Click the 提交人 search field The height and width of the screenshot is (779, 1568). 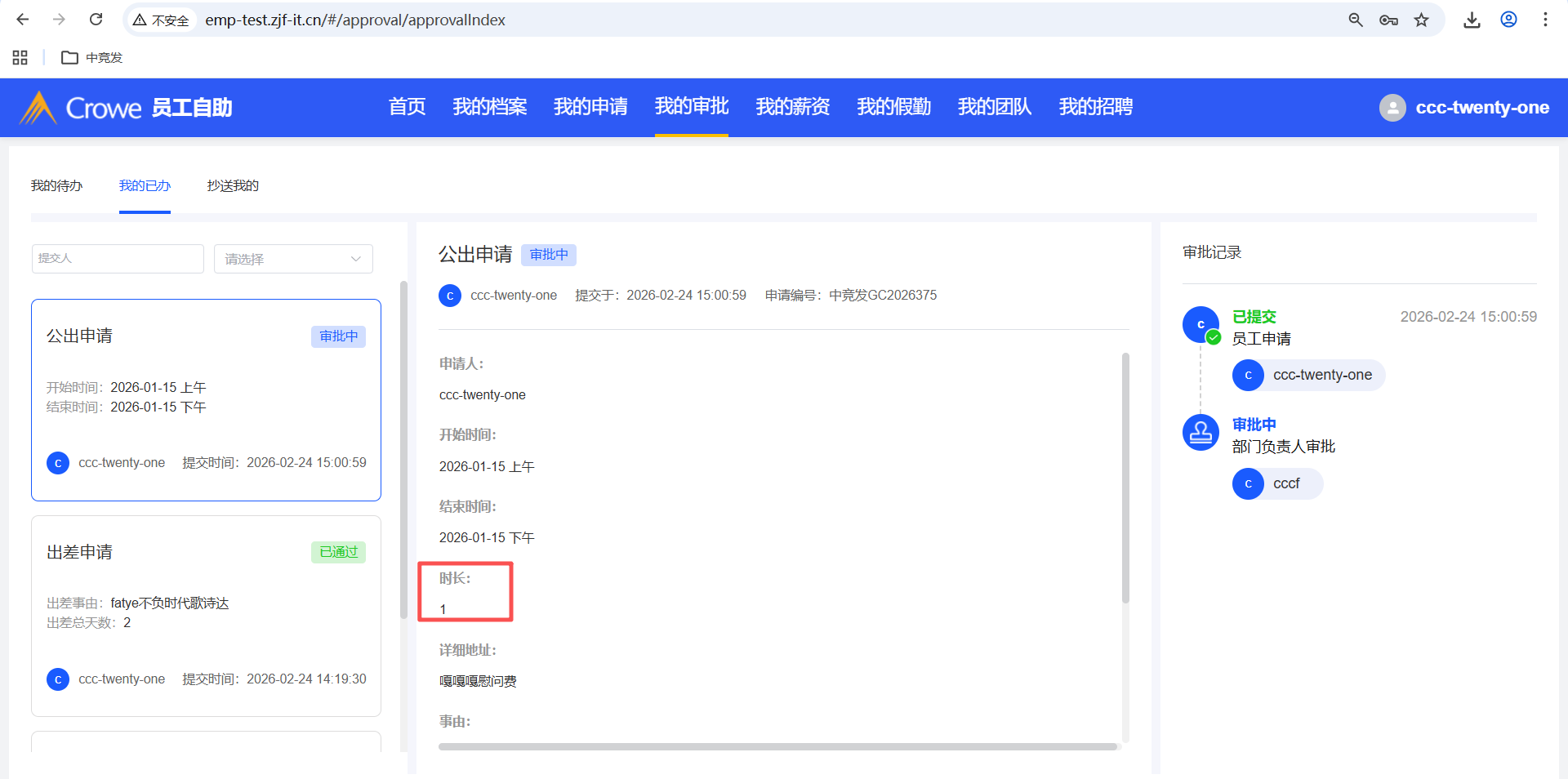118,259
